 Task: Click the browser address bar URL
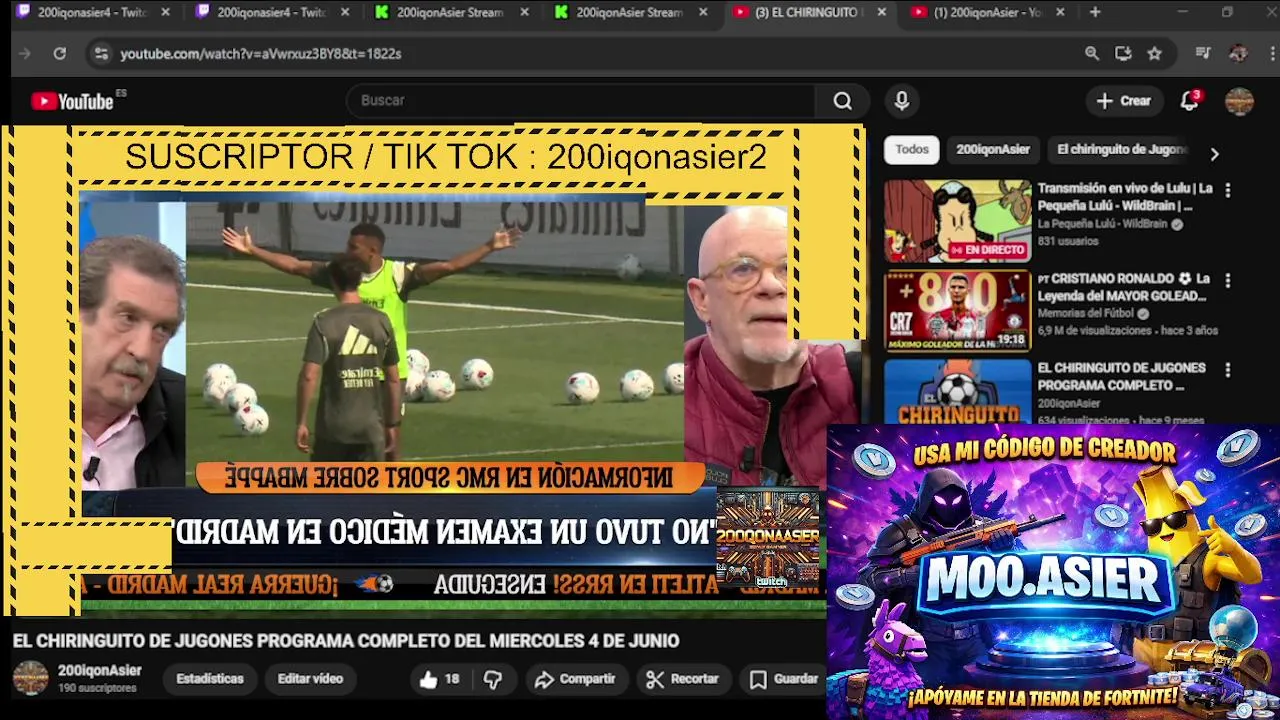point(261,54)
